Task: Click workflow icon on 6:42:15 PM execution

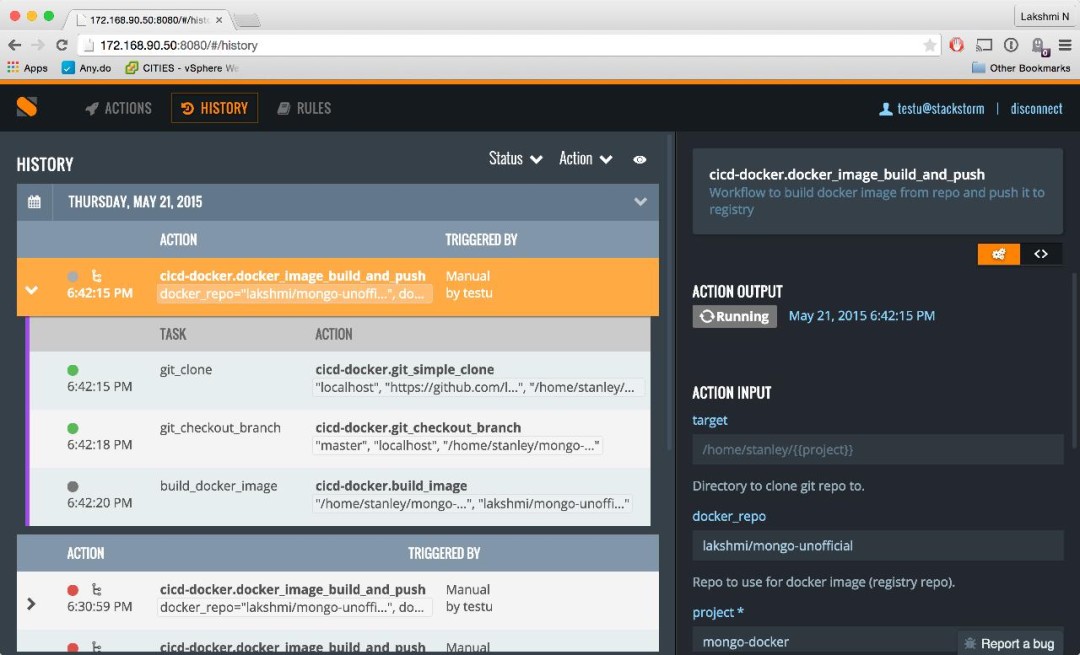Action: click(96, 276)
